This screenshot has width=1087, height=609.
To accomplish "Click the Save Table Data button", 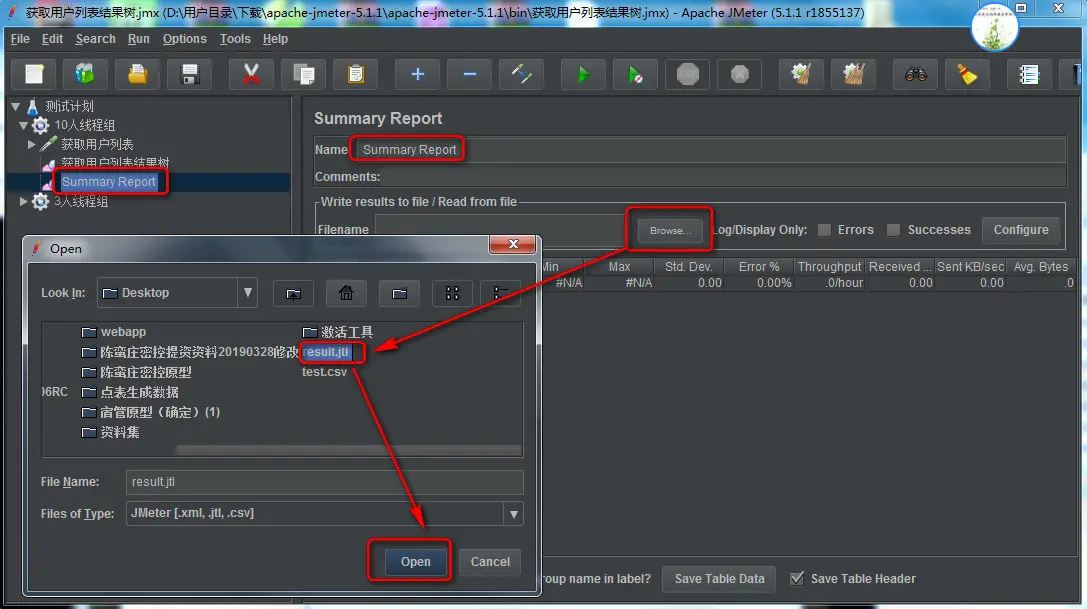I will point(720,578).
